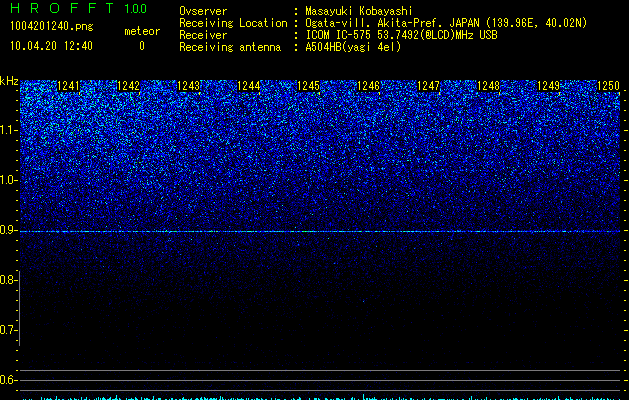629x400 pixels.
Task: Click the 'Receiving Location' label
Action: (x=233, y=23)
